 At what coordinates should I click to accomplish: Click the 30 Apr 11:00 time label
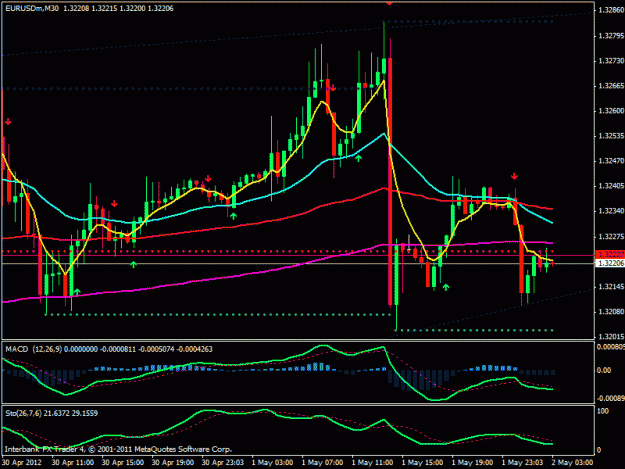click(x=73, y=463)
